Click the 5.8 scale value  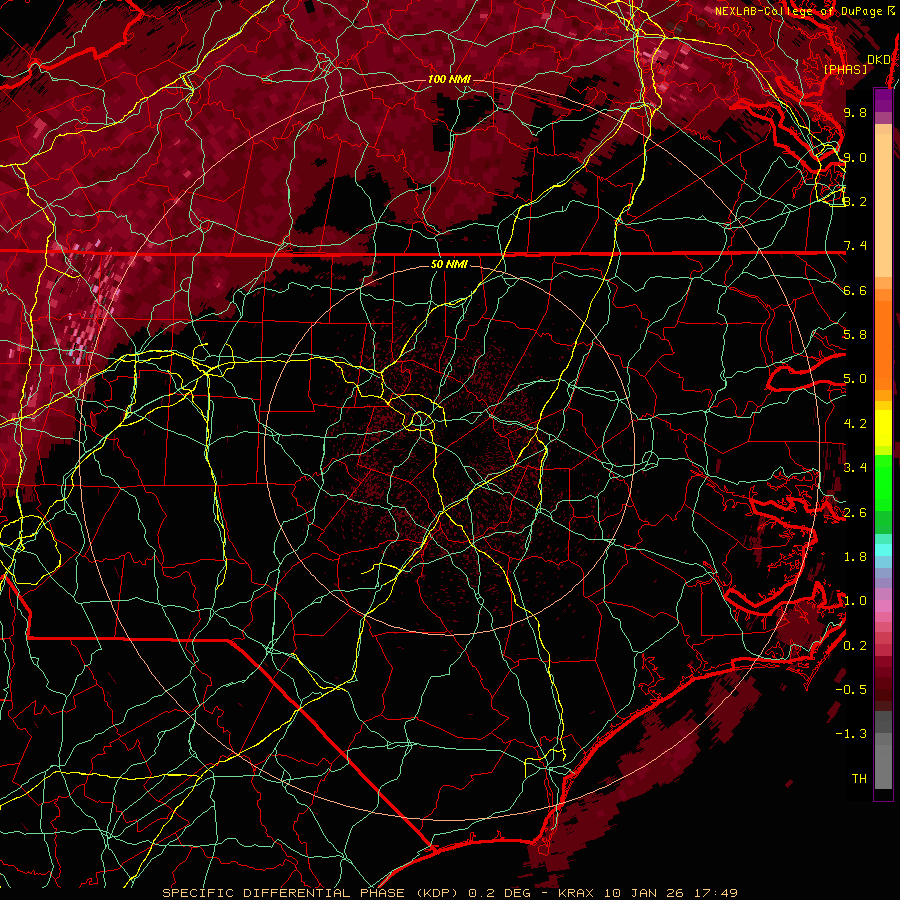855,335
